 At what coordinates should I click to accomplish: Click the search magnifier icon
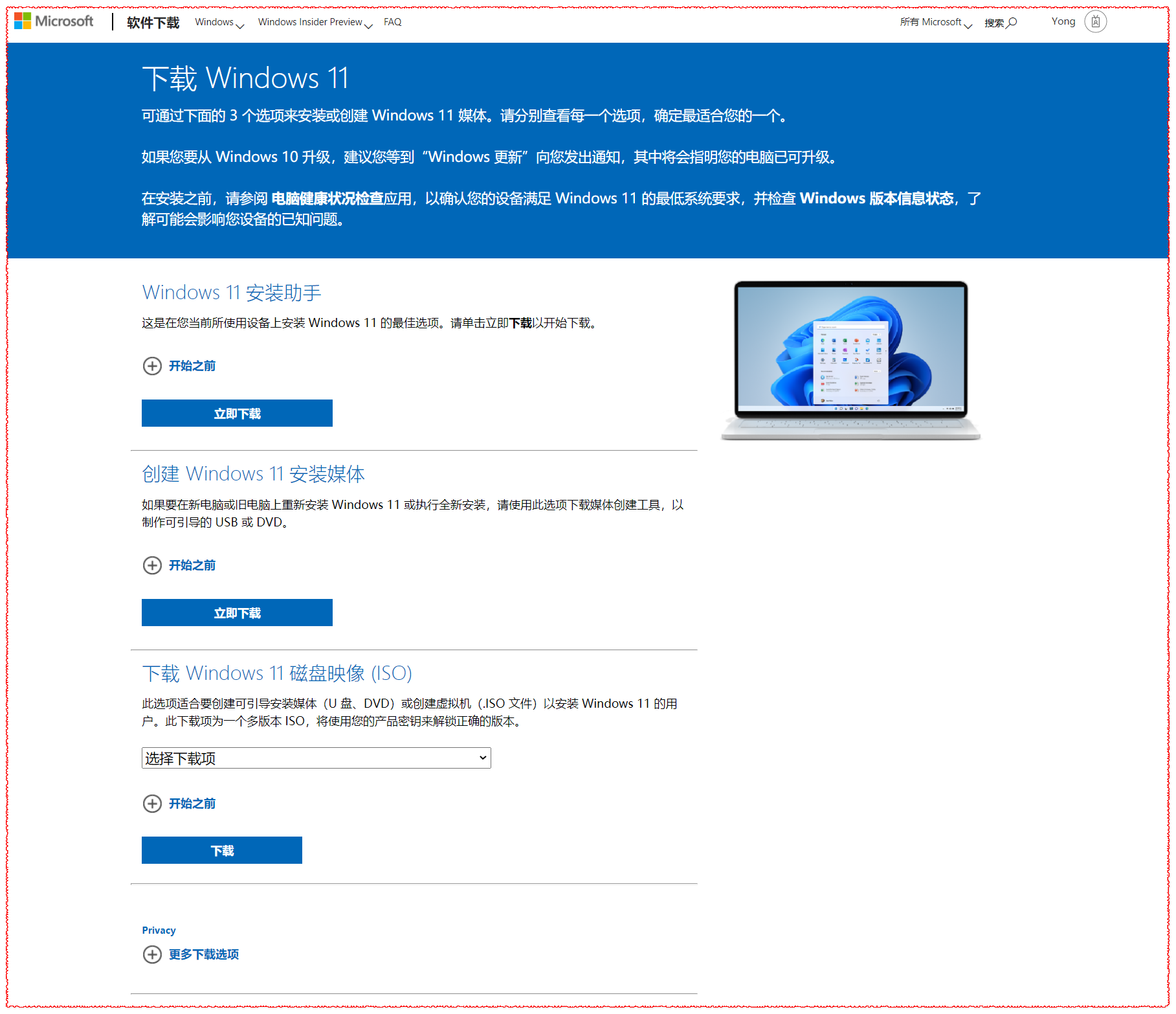(1012, 23)
